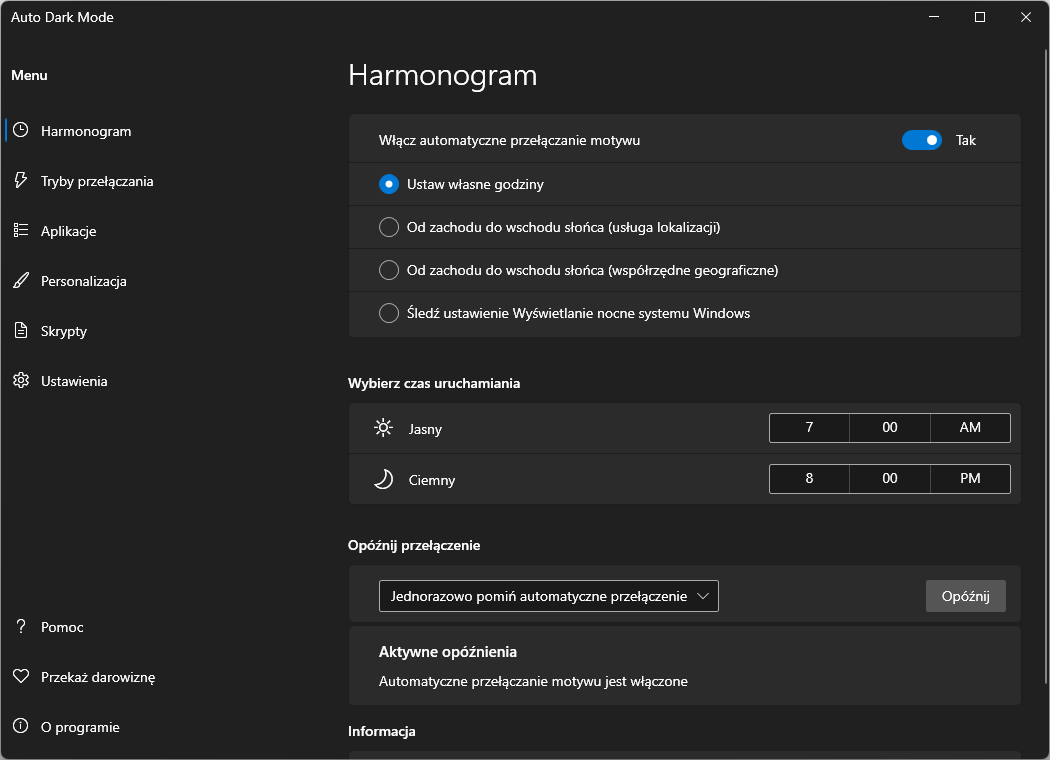Open hour picker for Jasny time

tap(809, 428)
